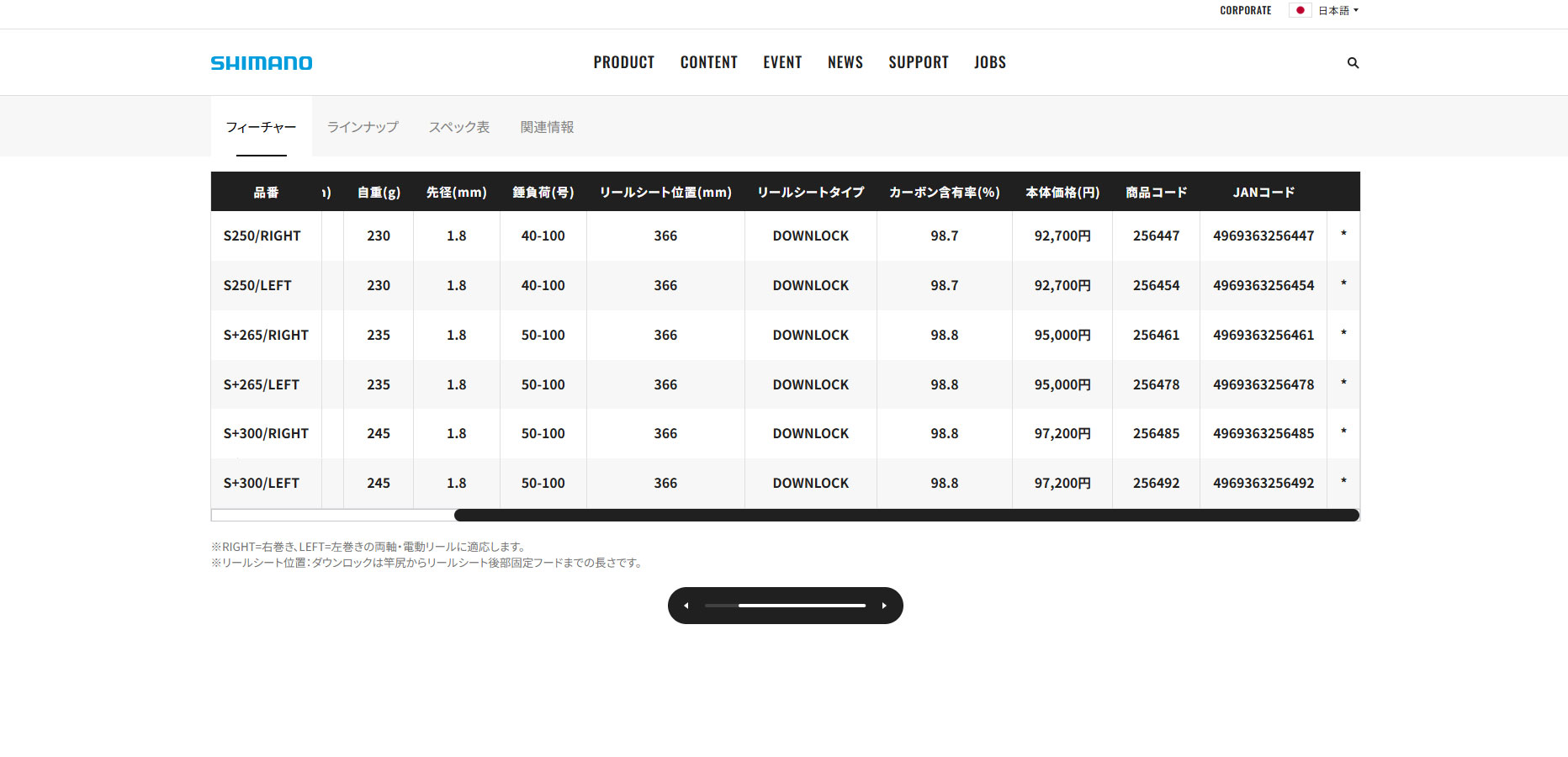
Task: Select the S250/RIGHT row label
Action: point(262,236)
